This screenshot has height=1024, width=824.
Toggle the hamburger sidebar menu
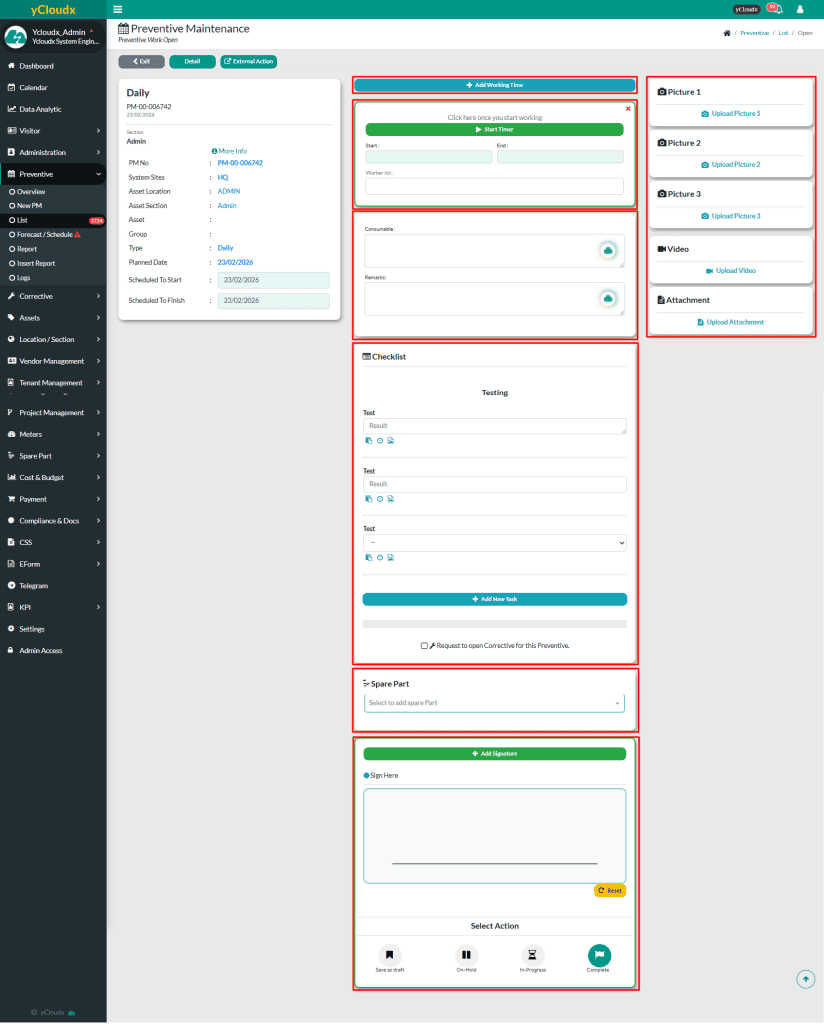click(x=118, y=9)
